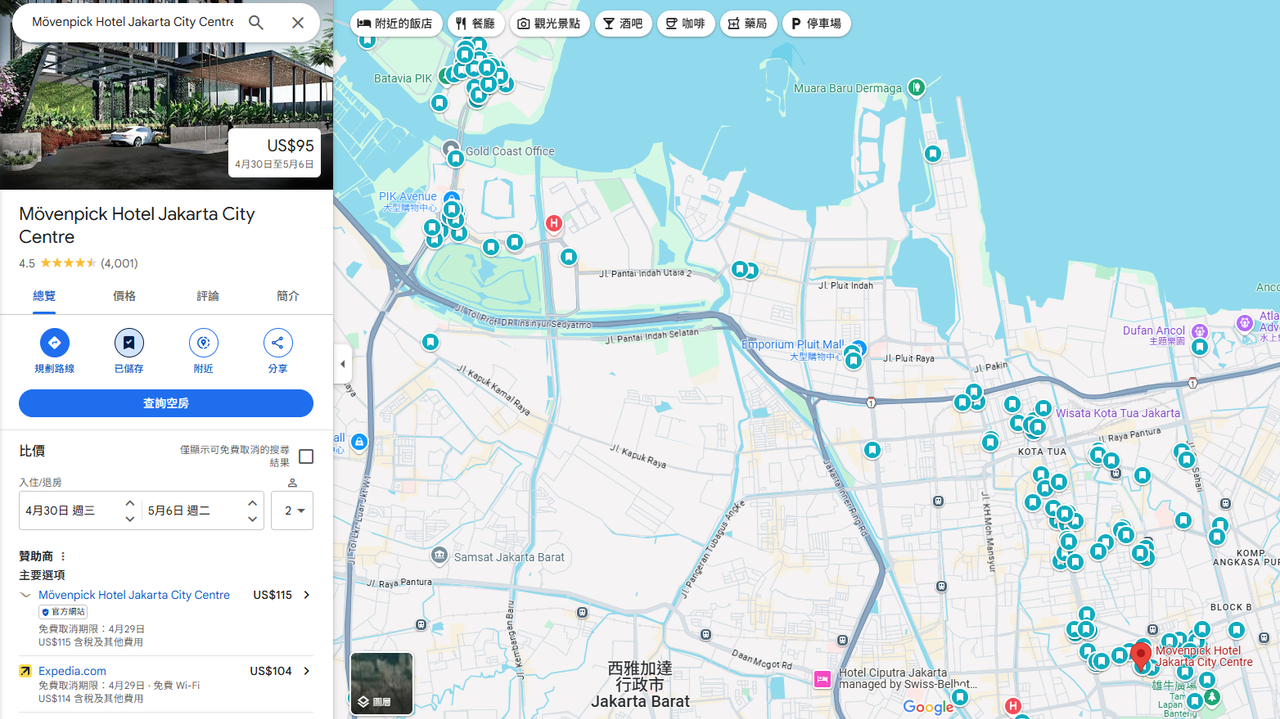Click the Gold Coast Office marker
Image resolution: width=1280 pixels, height=719 pixels.
[451, 149]
